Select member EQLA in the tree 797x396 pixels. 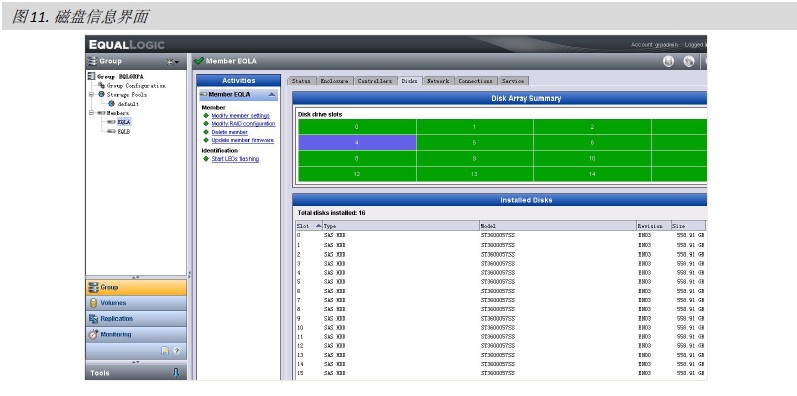point(124,122)
